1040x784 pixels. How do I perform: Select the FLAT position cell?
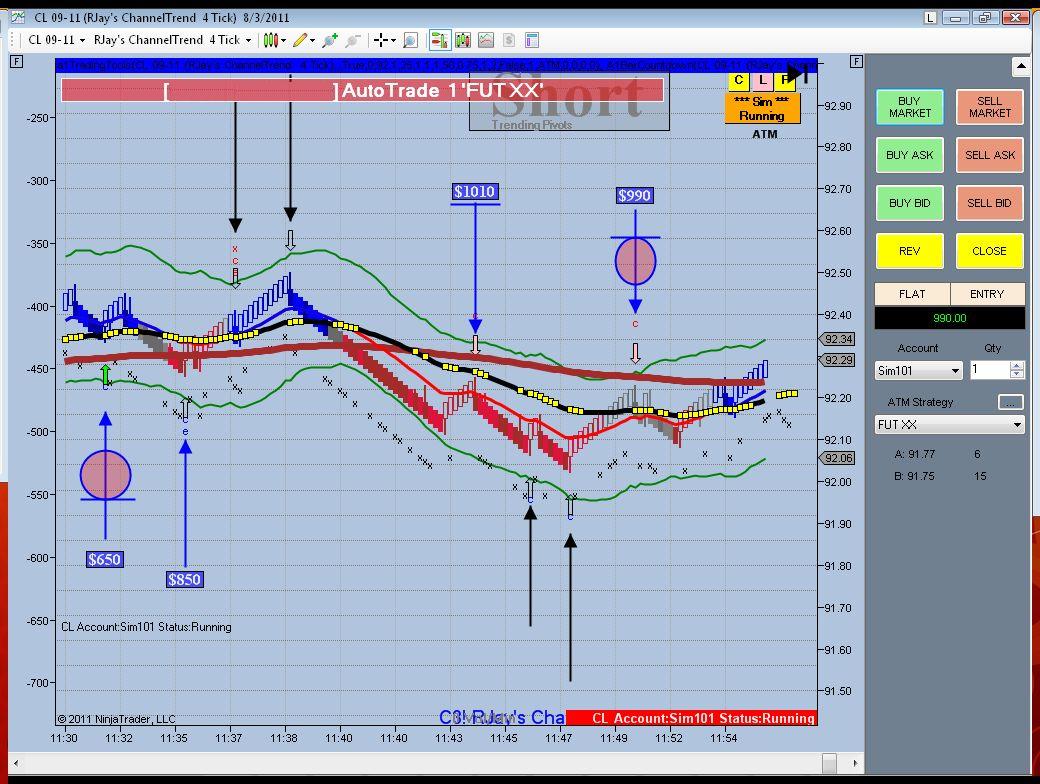(x=912, y=294)
